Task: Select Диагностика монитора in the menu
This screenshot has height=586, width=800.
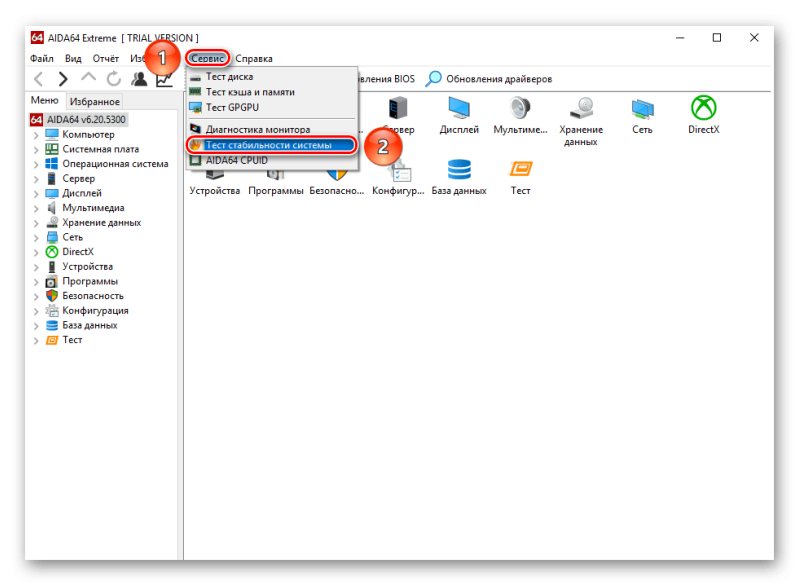Action: tap(272, 129)
